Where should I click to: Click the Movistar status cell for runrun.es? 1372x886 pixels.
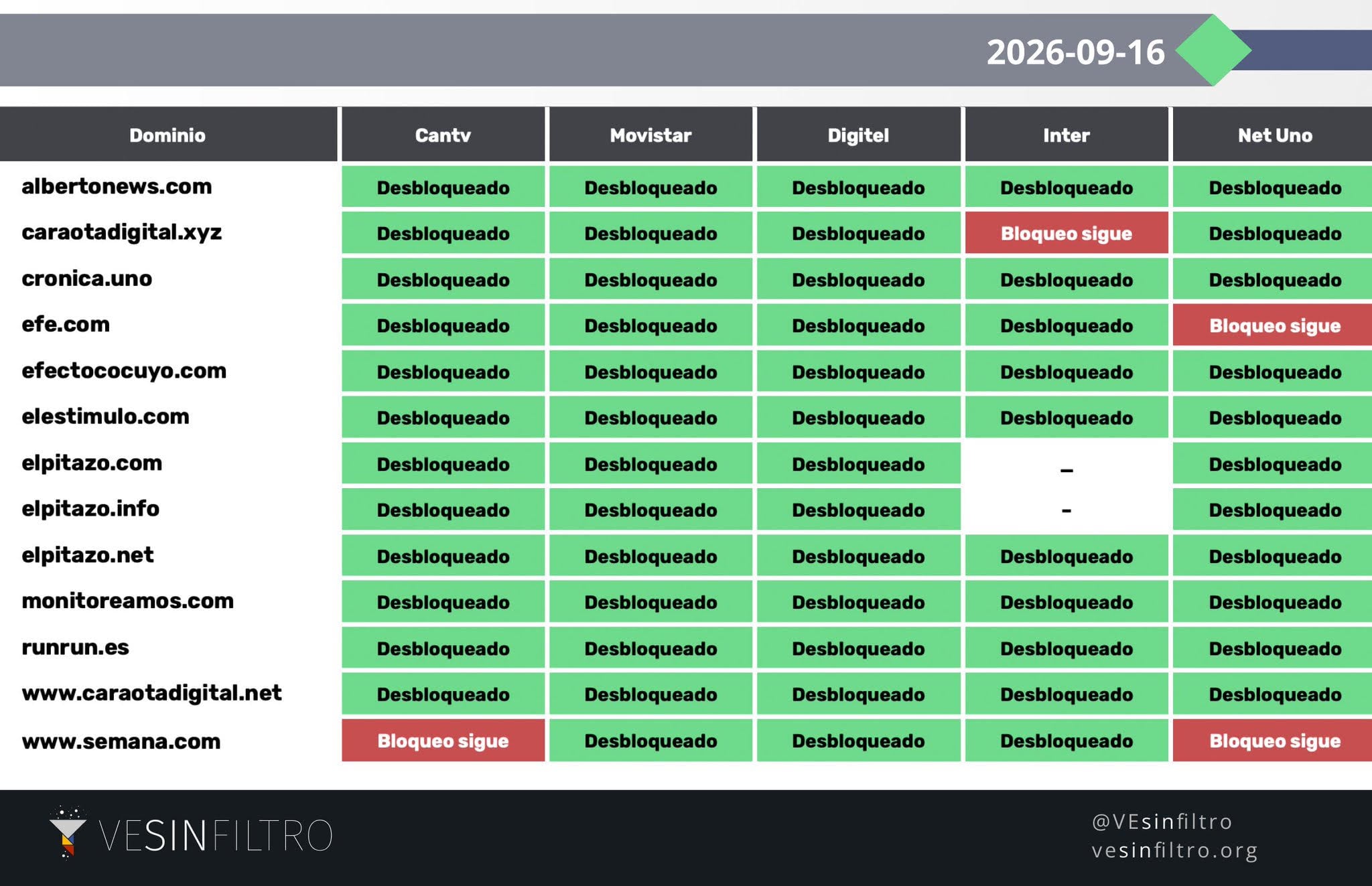[650, 648]
